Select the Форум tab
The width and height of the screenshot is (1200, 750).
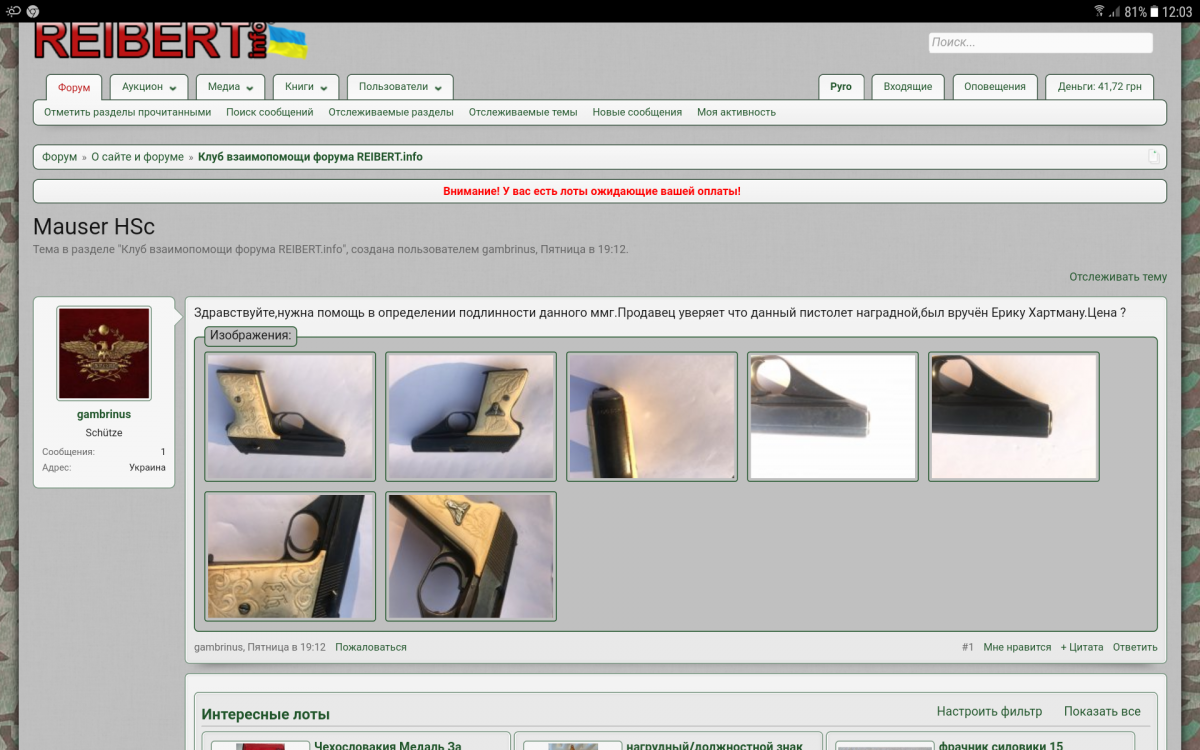coord(74,88)
